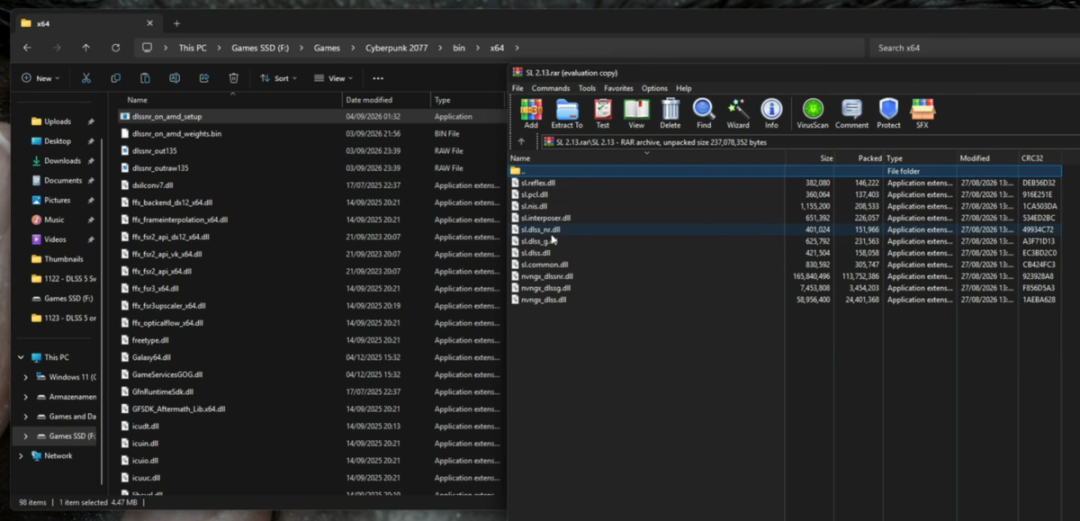The height and width of the screenshot is (521, 1080).
Task: Click the Paste icon in Explorer toolbar
Action: point(145,79)
